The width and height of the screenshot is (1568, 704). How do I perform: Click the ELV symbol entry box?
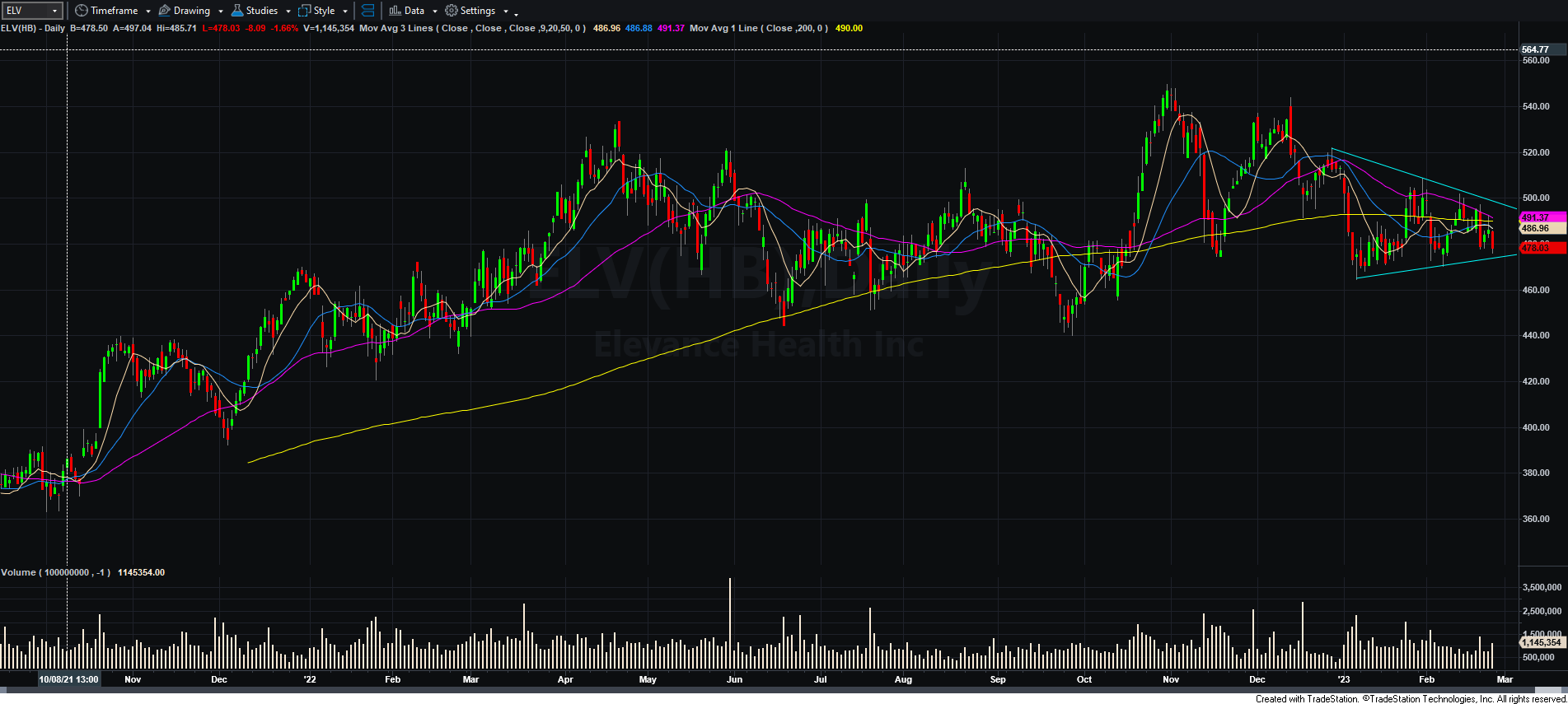26,11
